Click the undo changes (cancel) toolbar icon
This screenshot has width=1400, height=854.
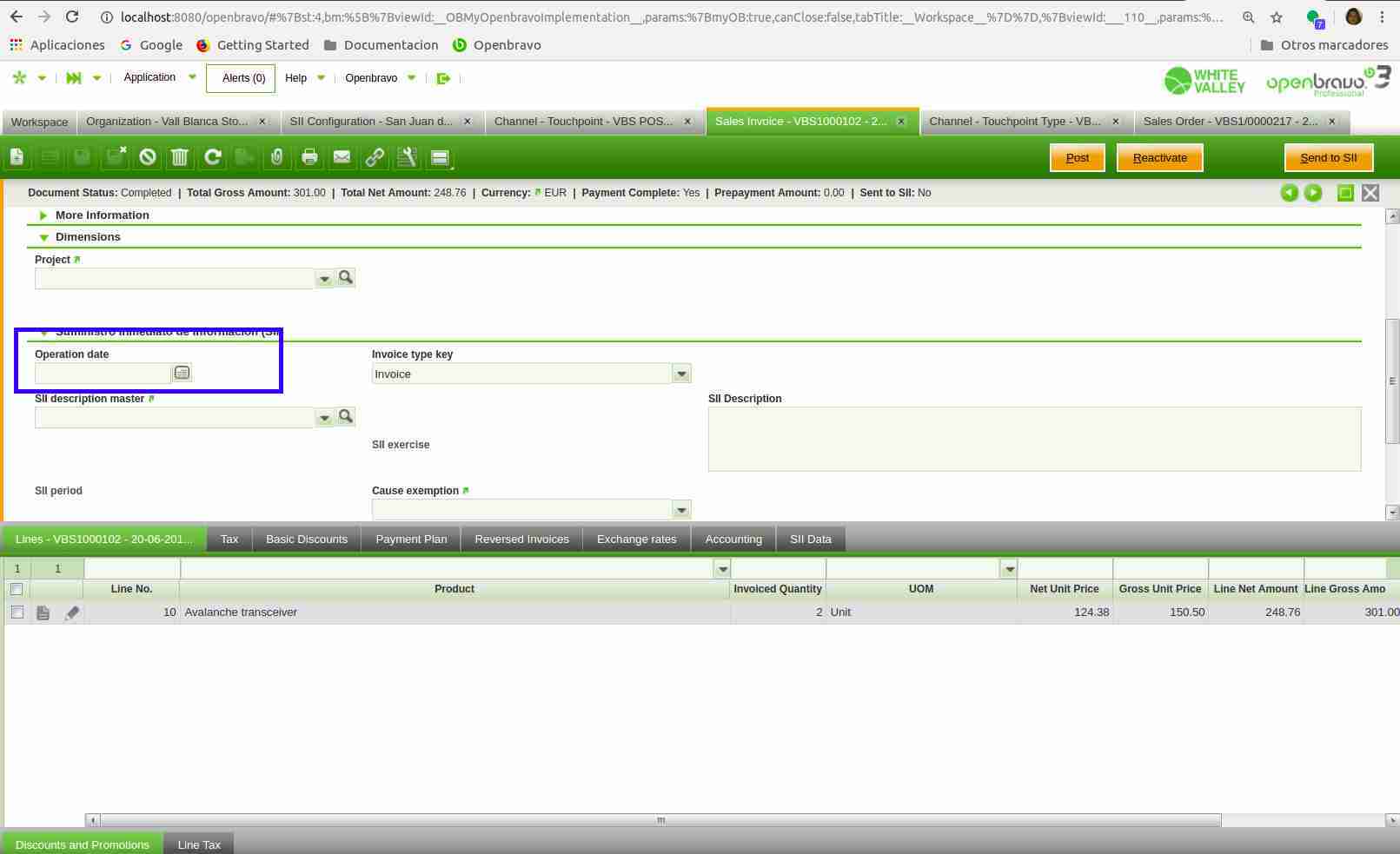tap(148, 157)
